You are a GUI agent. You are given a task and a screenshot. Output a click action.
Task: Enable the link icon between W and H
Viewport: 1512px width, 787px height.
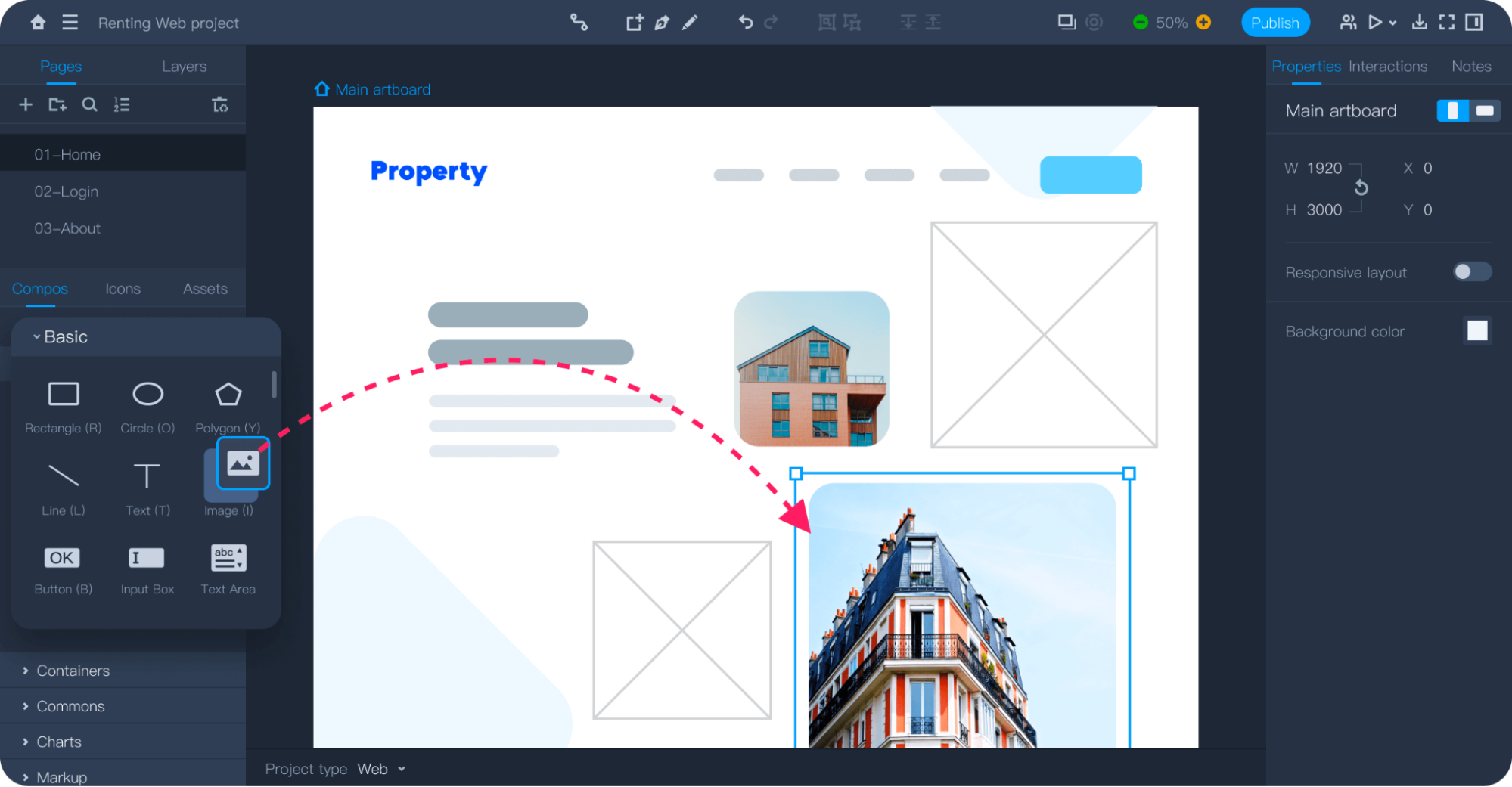tap(1361, 187)
